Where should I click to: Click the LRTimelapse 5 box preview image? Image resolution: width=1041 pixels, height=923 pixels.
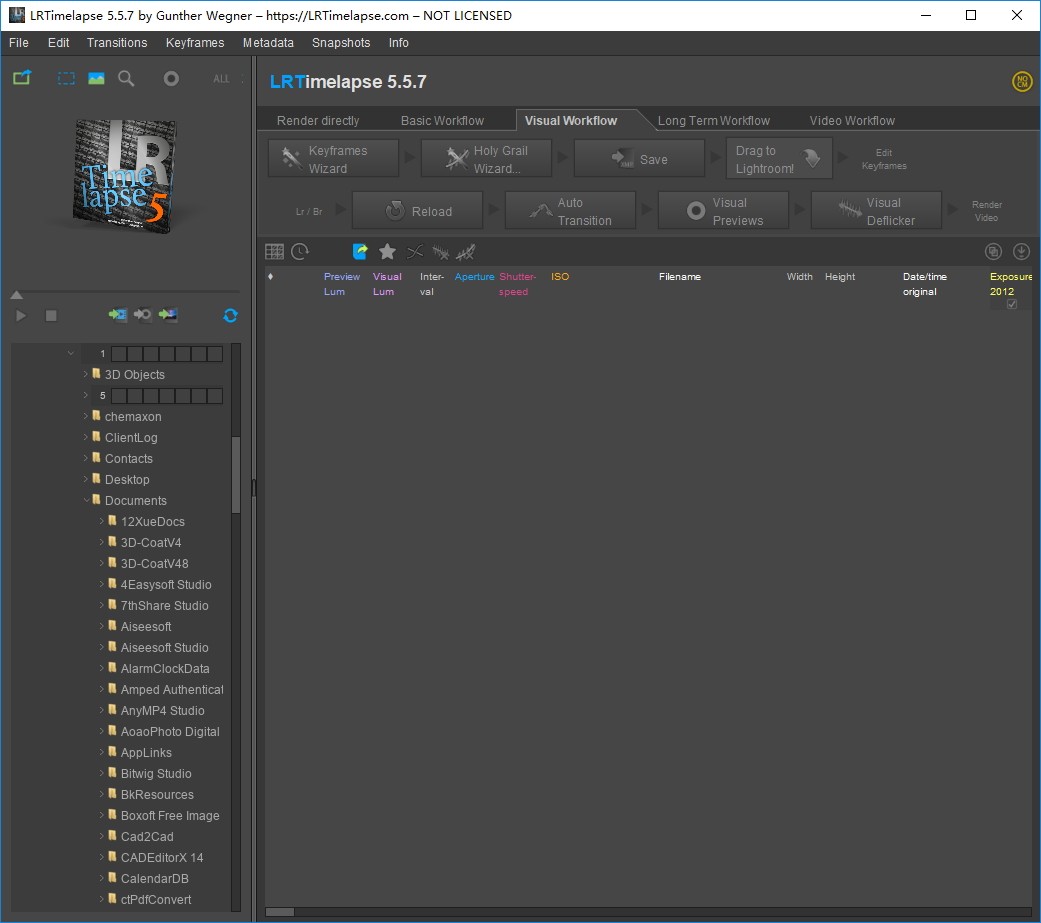125,176
